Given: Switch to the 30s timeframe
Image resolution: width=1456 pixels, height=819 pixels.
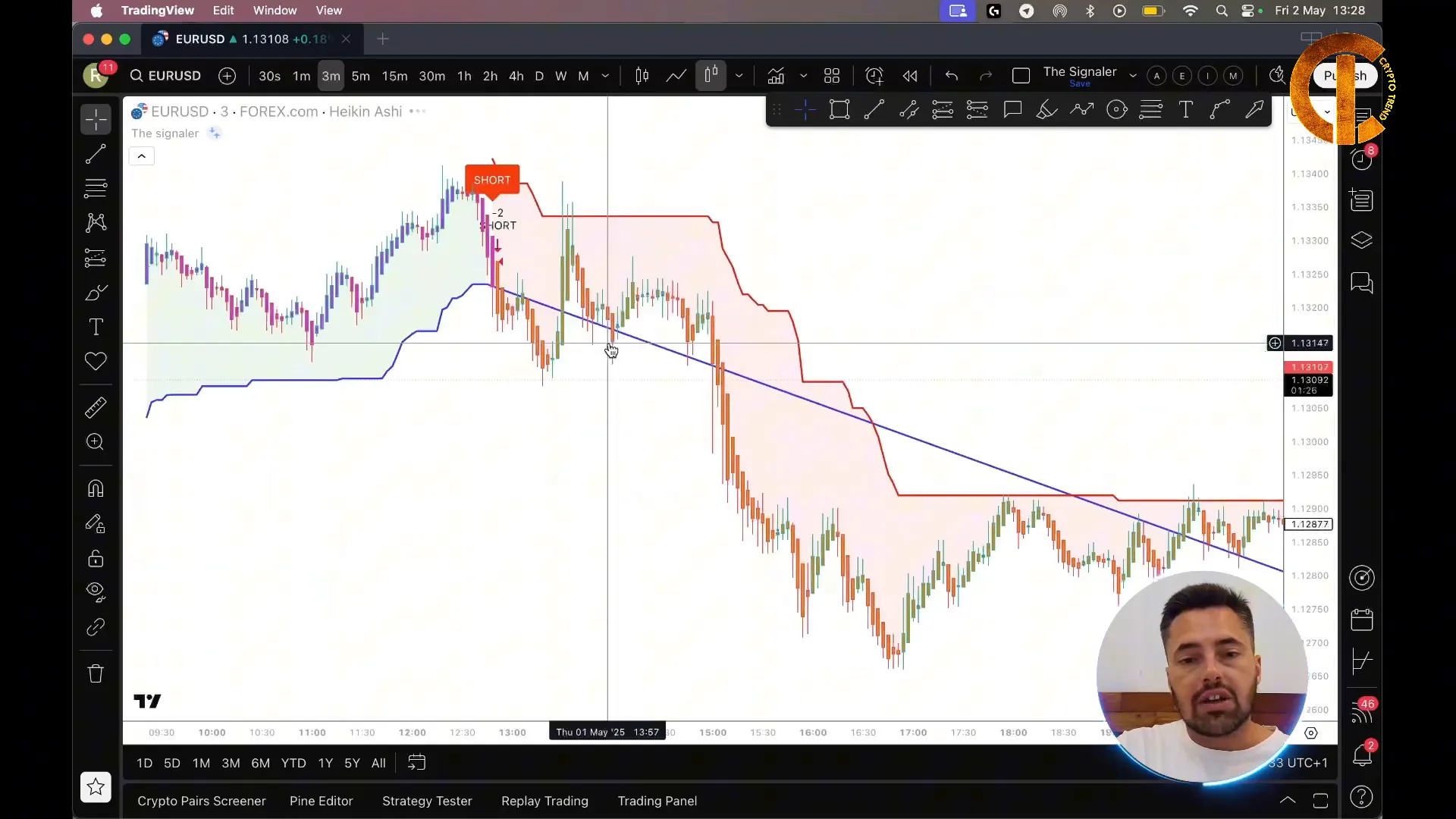Looking at the screenshot, I should tap(269, 76).
